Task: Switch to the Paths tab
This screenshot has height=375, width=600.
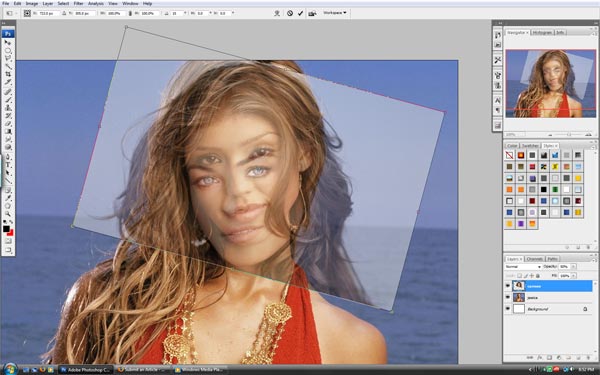Action: (x=552, y=259)
